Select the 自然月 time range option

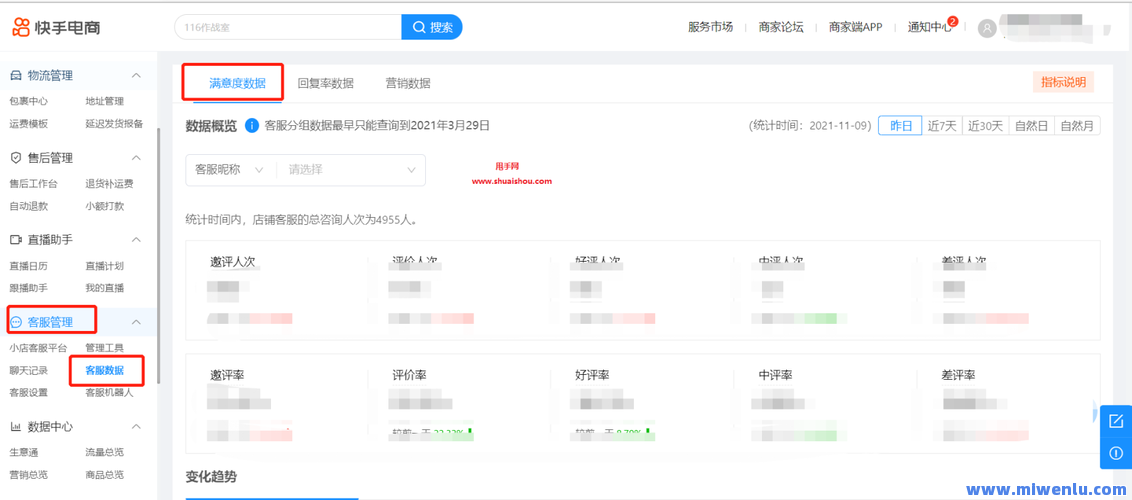coord(1077,126)
